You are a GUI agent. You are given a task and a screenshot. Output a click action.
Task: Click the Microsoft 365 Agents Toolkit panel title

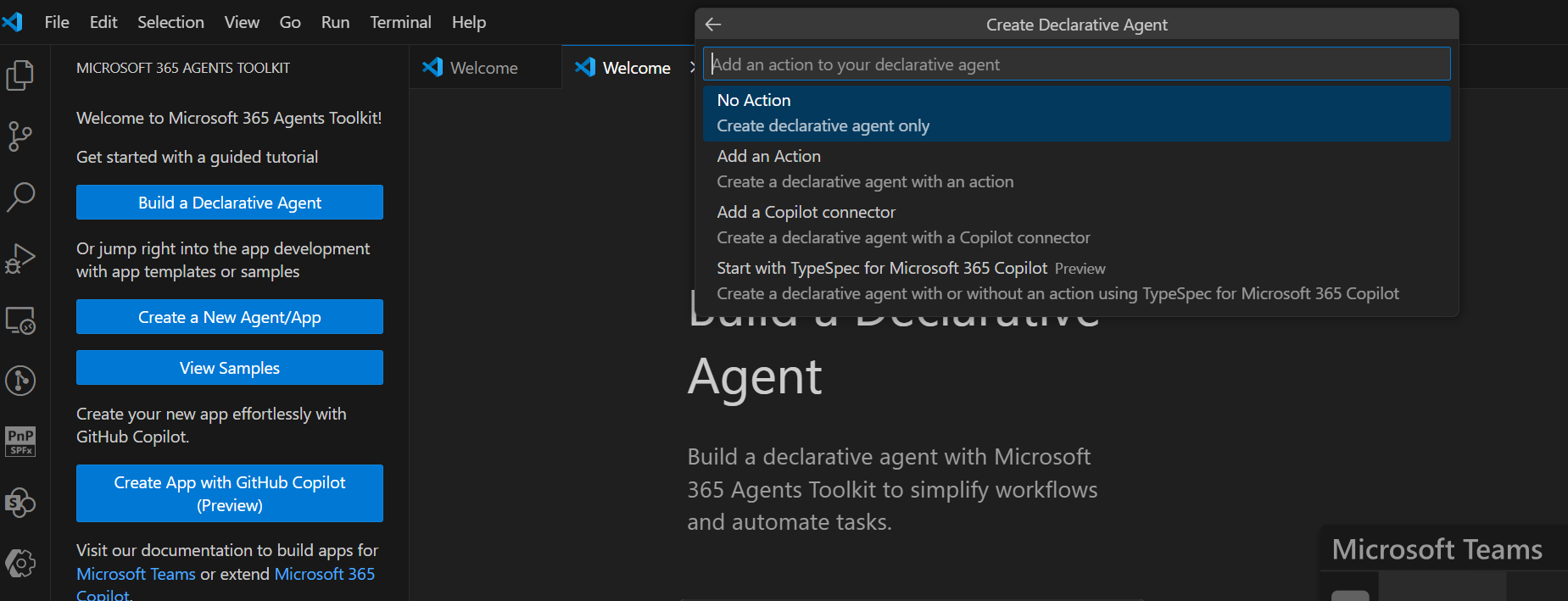pyautogui.click(x=183, y=68)
